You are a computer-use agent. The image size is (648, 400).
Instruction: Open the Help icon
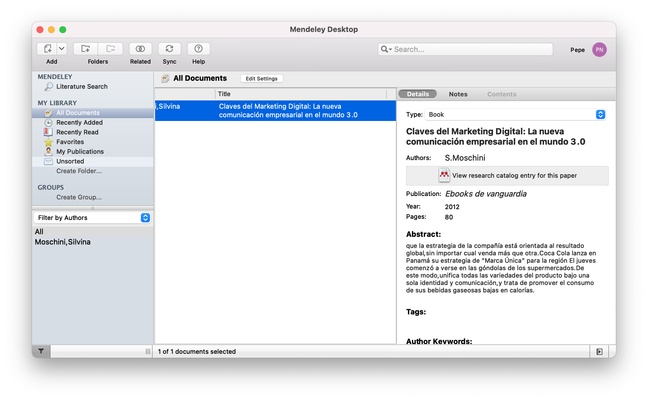[x=198, y=49]
